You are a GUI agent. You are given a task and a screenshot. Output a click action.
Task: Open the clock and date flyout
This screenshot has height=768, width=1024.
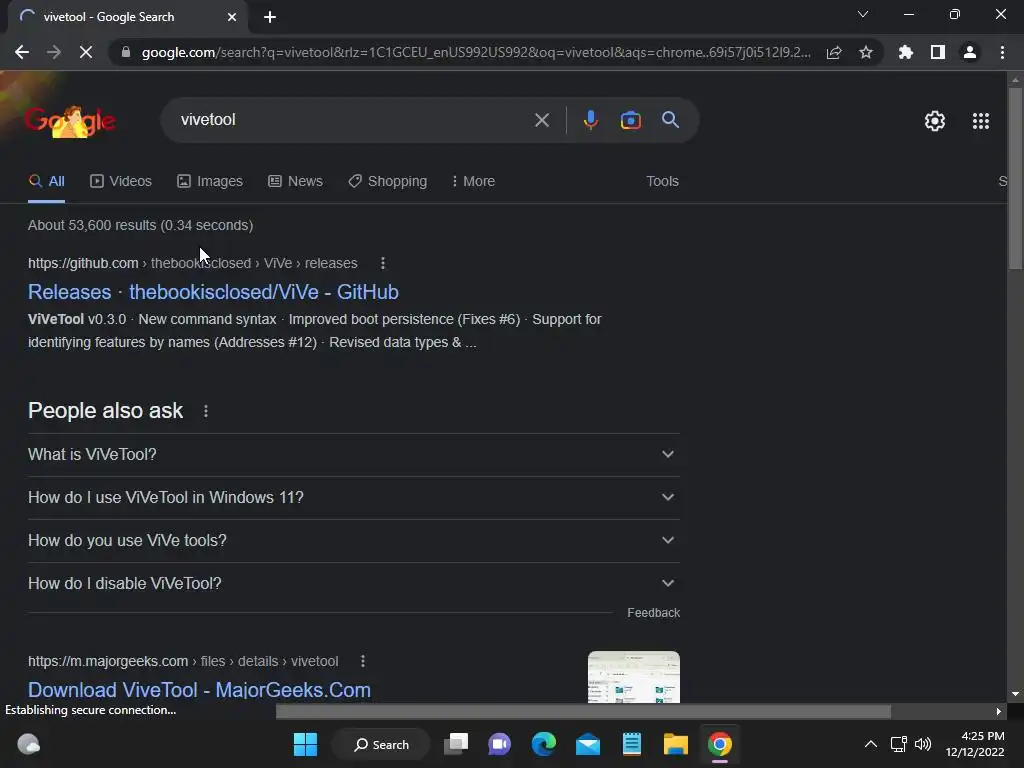tap(975, 744)
